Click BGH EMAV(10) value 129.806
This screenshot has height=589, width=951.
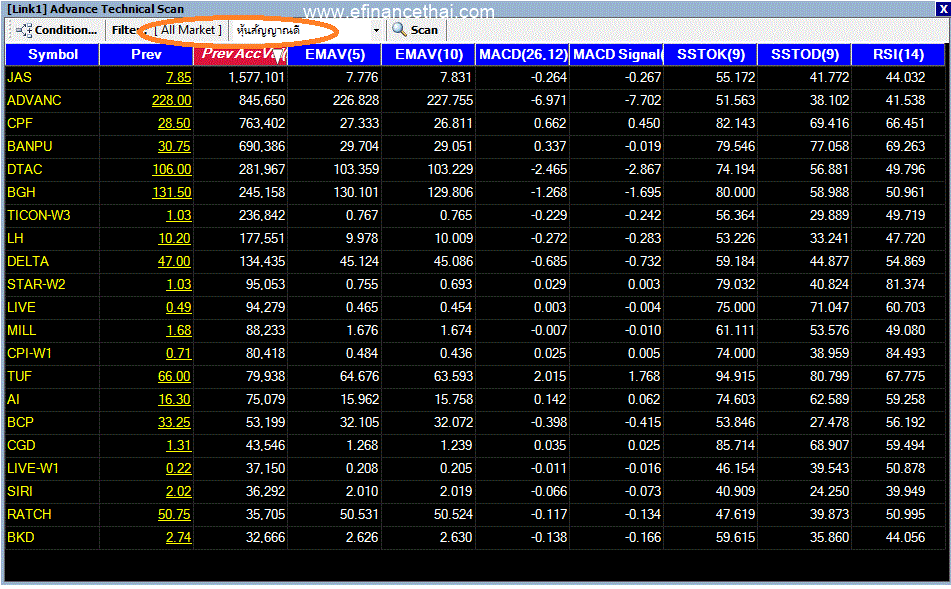[x=451, y=193]
